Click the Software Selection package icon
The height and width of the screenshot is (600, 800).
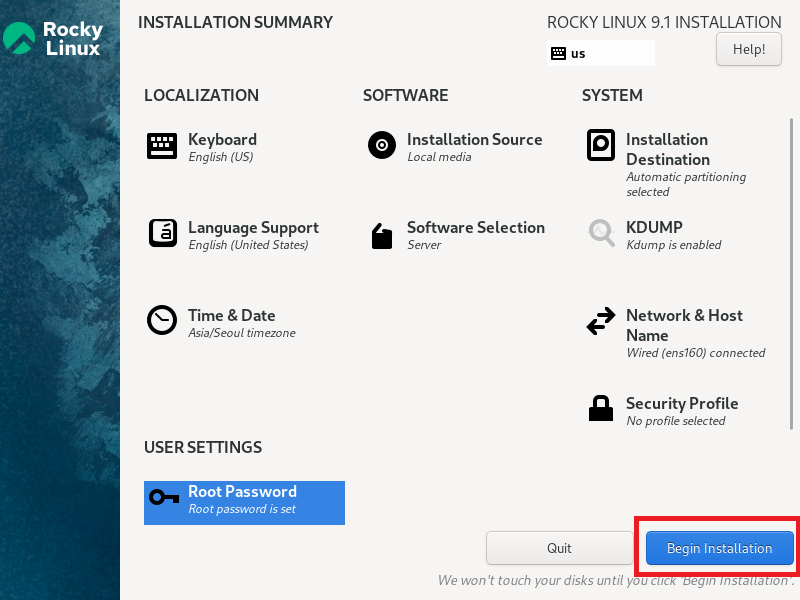pyautogui.click(x=382, y=236)
